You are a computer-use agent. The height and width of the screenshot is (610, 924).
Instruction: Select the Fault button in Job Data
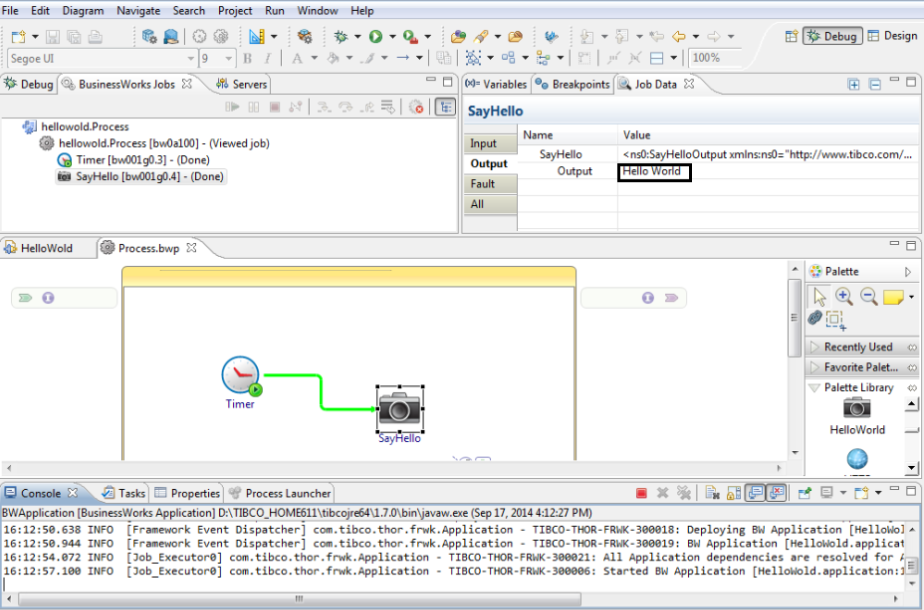[x=484, y=184]
